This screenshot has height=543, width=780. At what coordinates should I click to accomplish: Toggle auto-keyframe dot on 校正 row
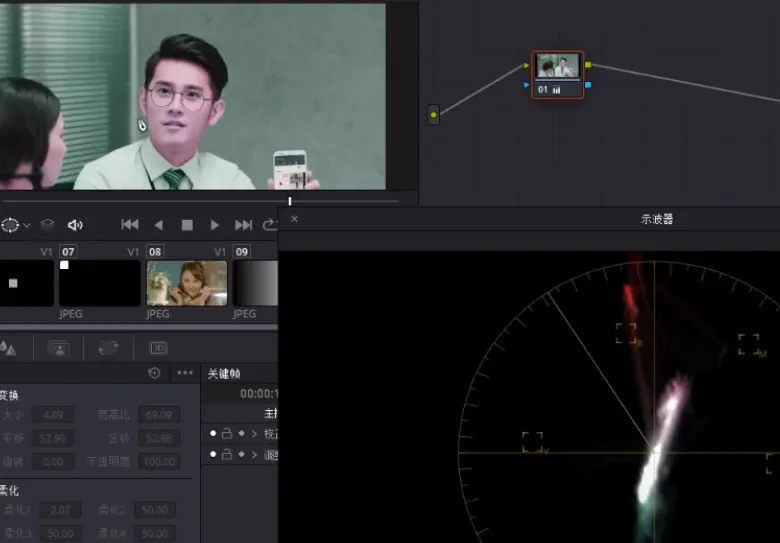click(x=213, y=434)
